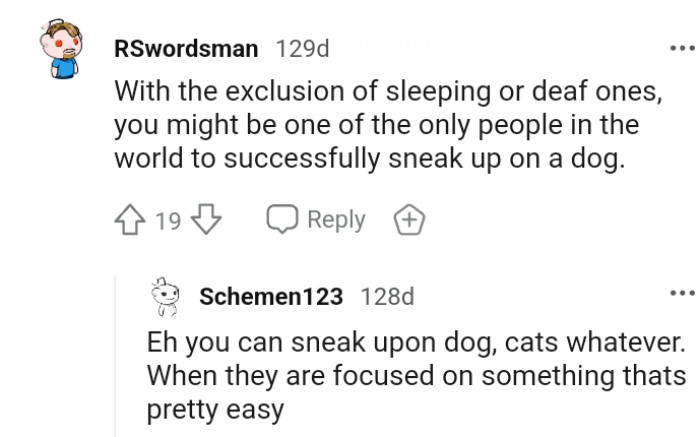Image resolution: width=700 pixels, height=437 pixels.
Task: Click the line starting "When they are focused"
Action: (416, 377)
